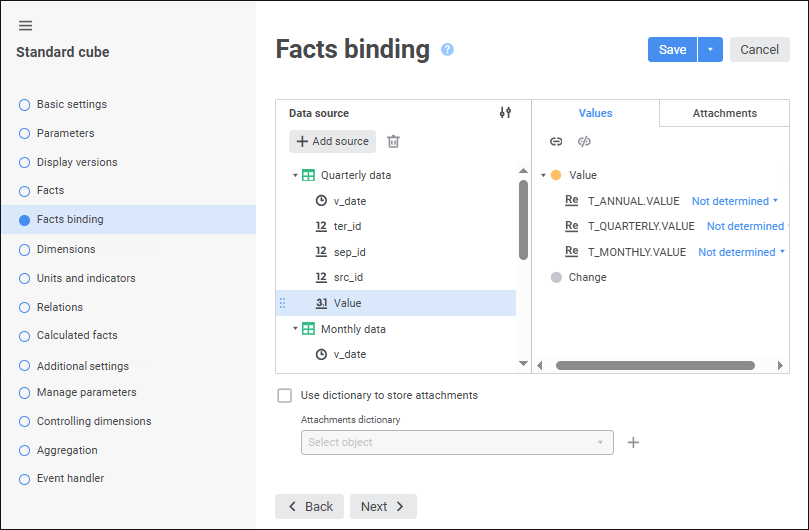Switch to the Values tab
The width and height of the screenshot is (809, 530).
tap(595, 113)
